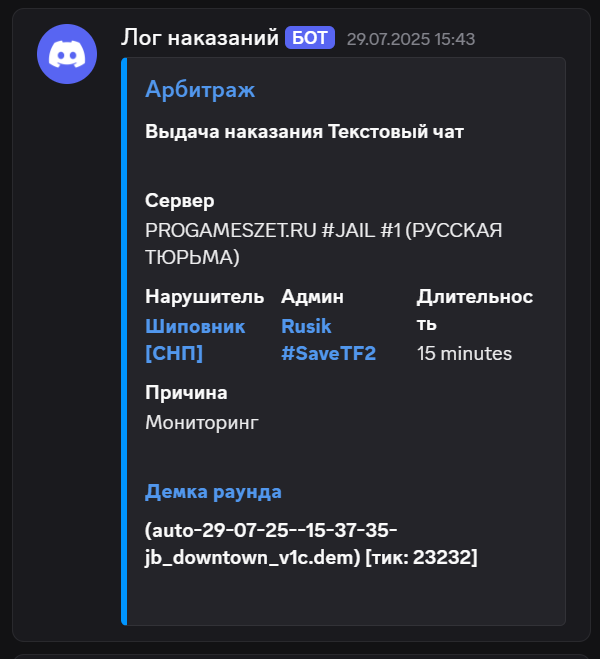Click the message timestamp 29.07.2025 15:43

coord(411,39)
